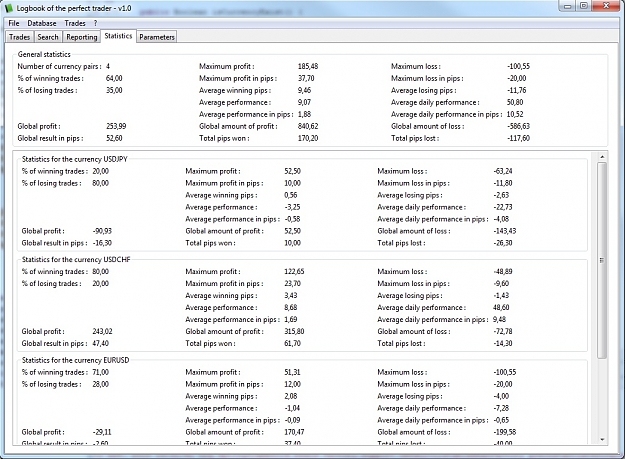This screenshot has height=459, width=625.
Task: Close the Logbook window
Action: [606, 6]
